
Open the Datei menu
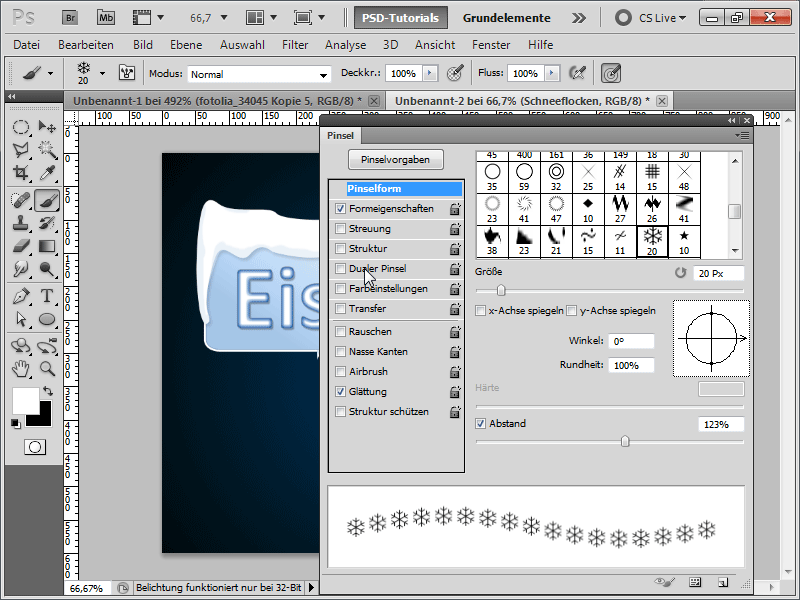27,45
